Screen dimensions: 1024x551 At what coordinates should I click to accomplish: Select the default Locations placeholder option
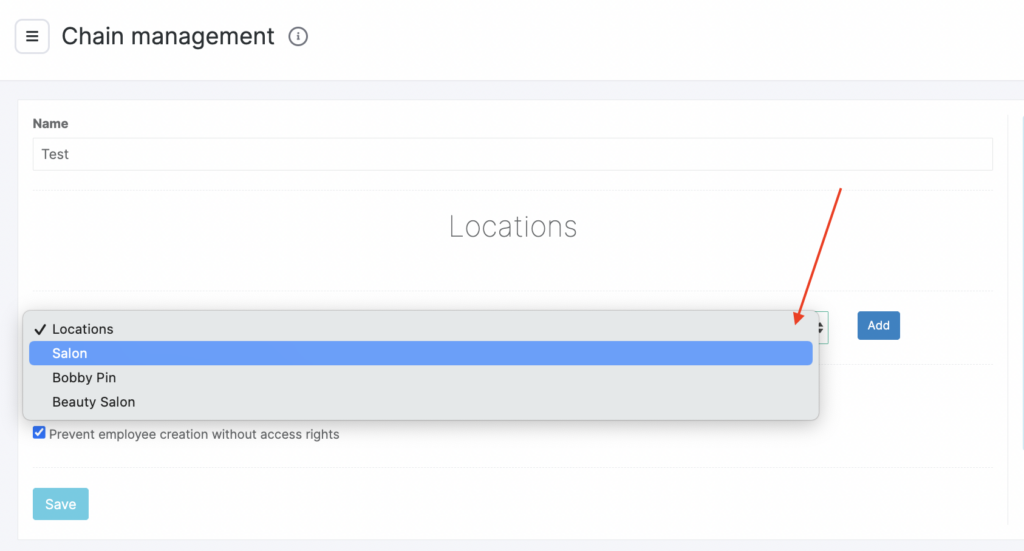(x=83, y=329)
